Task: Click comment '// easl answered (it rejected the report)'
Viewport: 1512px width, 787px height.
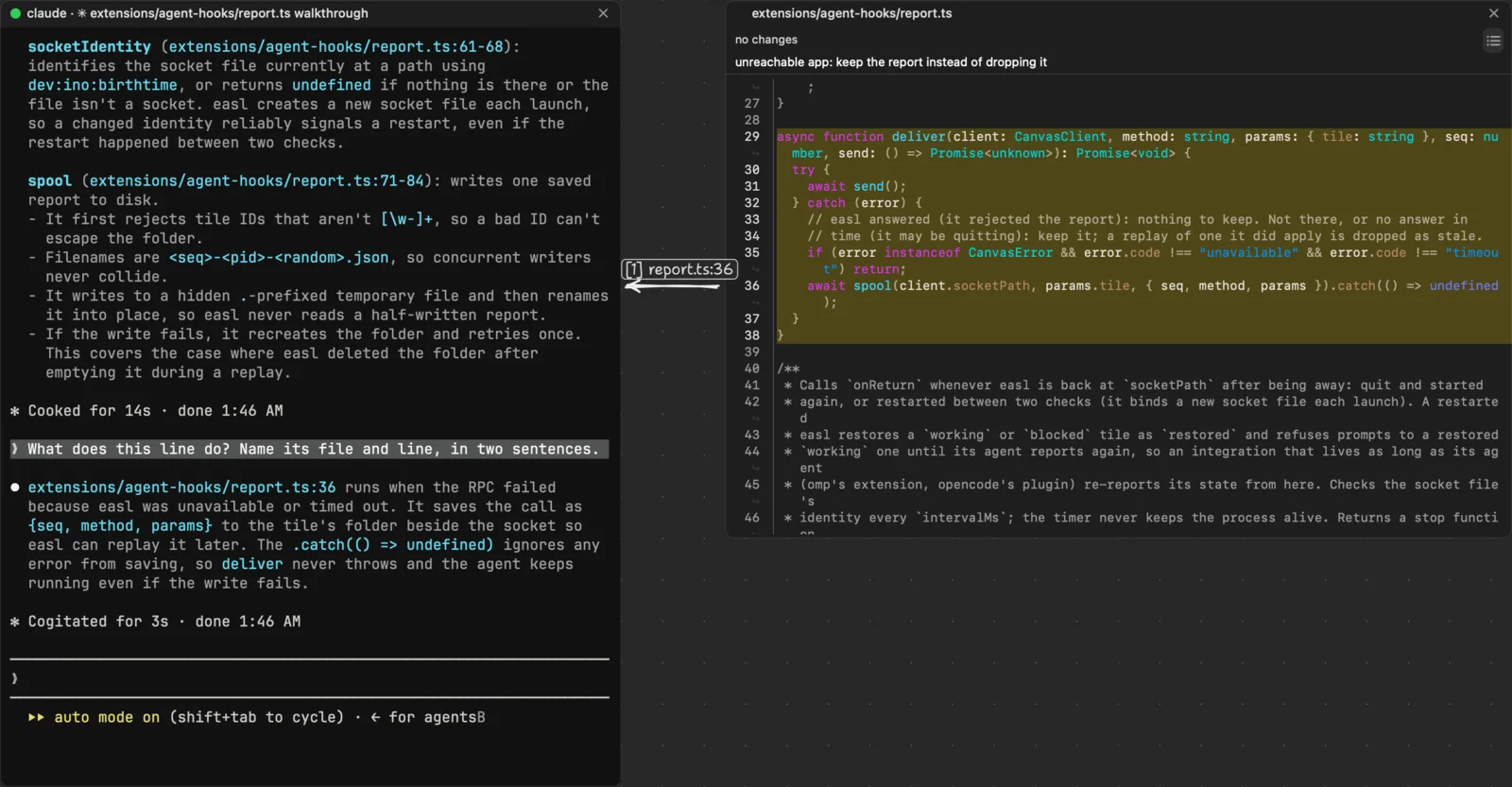Action: coord(1137,219)
